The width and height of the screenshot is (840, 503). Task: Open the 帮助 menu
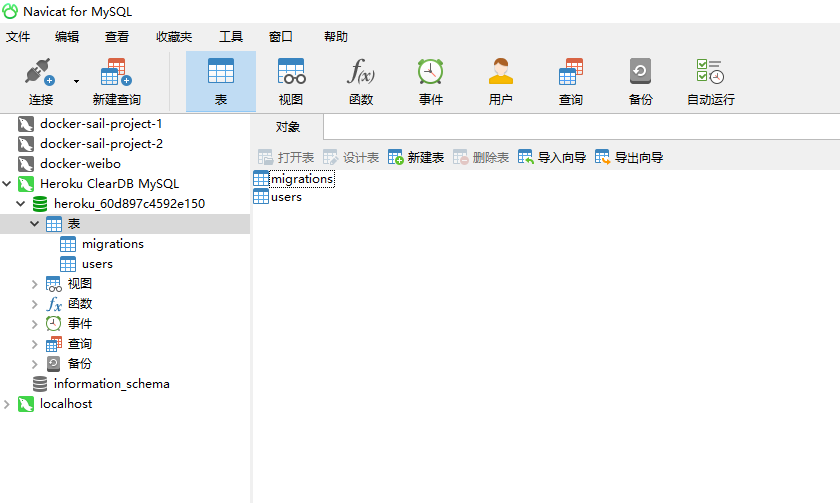(336, 36)
